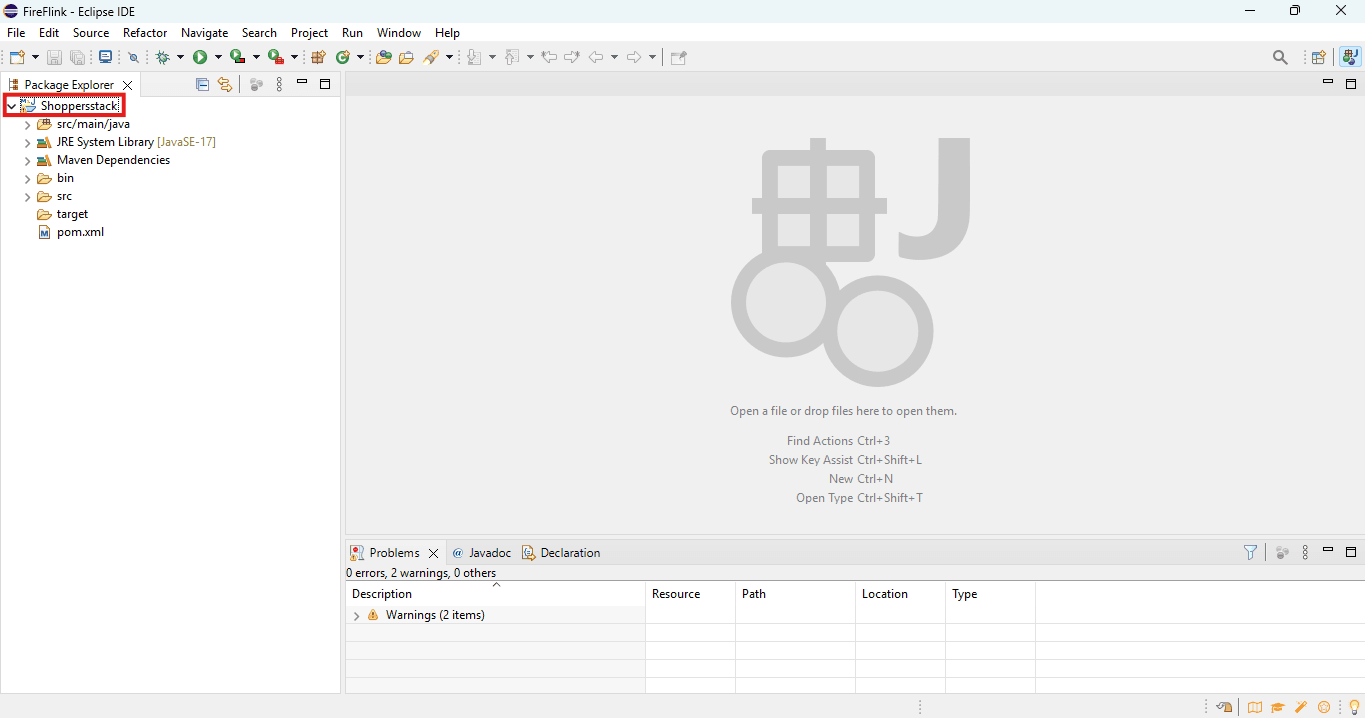Open the Window menu
This screenshot has height=718, width=1365.
click(x=399, y=33)
